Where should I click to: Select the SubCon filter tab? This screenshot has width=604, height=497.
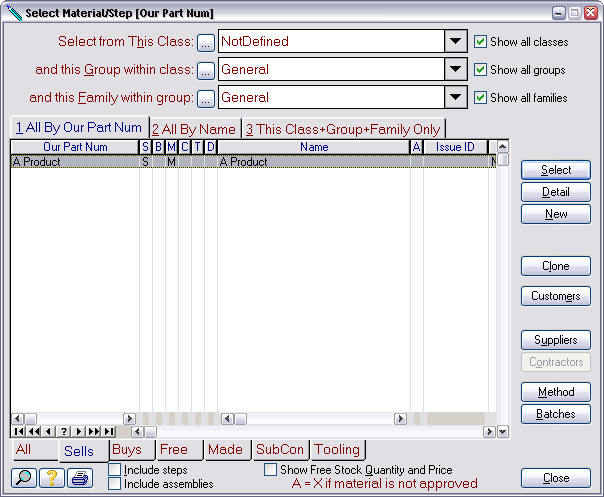pyautogui.click(x=280, y=450)
